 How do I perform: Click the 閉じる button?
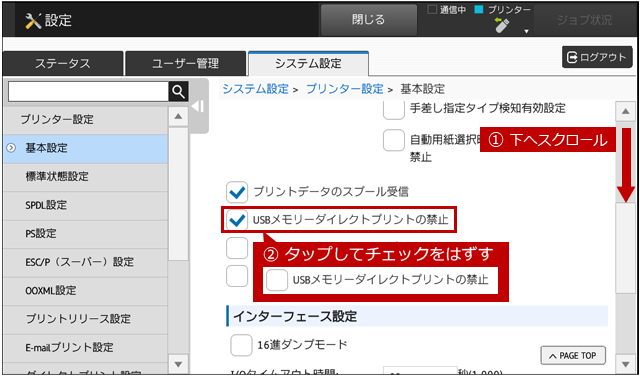[x=369, y=20]
